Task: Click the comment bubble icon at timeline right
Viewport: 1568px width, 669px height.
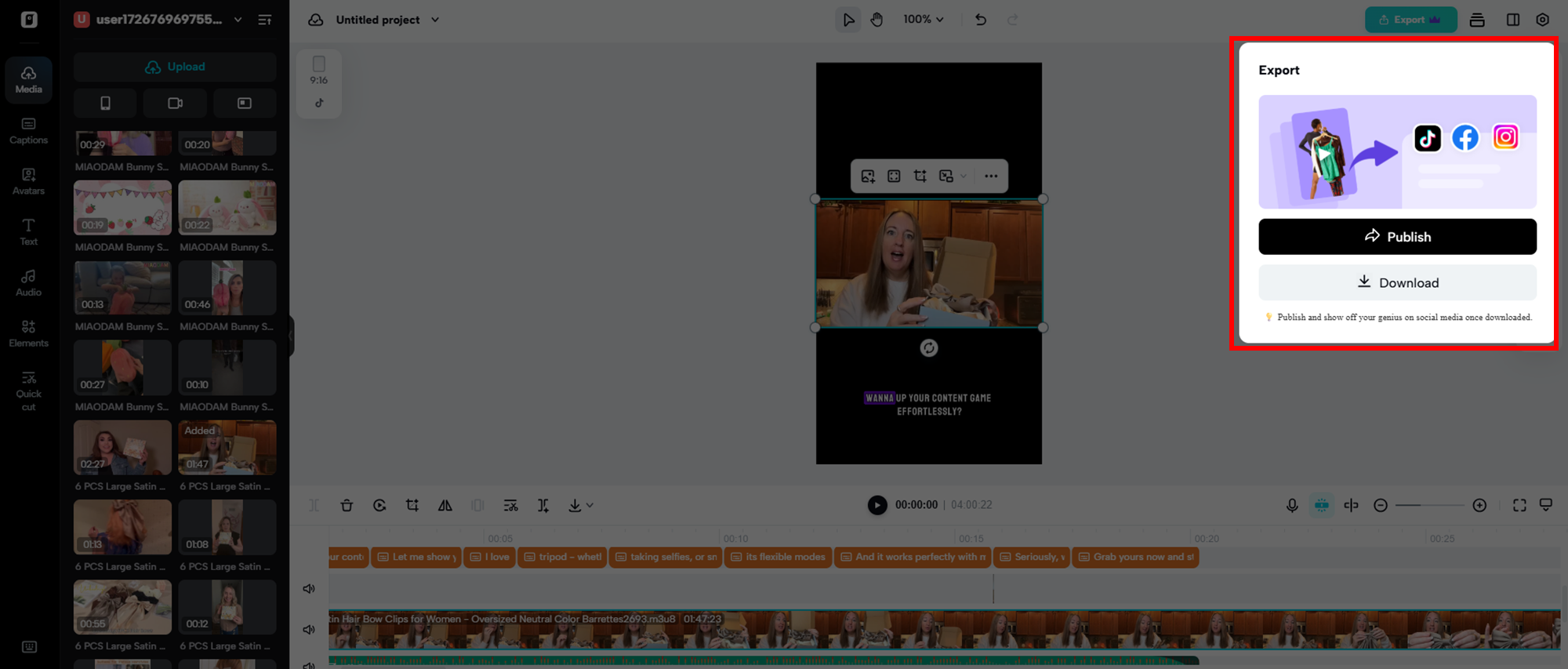Action: 1546,505
